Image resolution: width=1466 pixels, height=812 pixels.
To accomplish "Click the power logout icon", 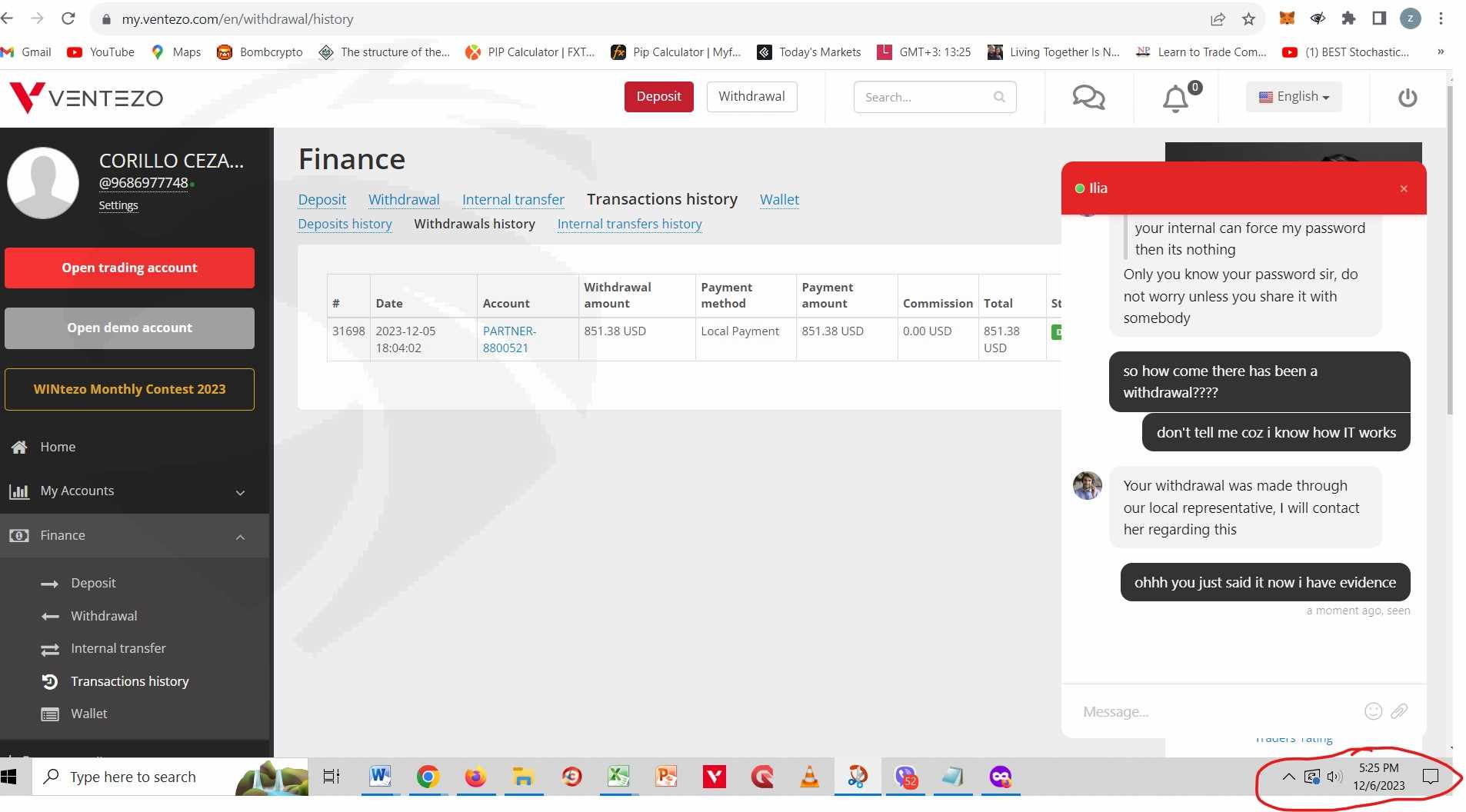I will (x=1407, y=98).
